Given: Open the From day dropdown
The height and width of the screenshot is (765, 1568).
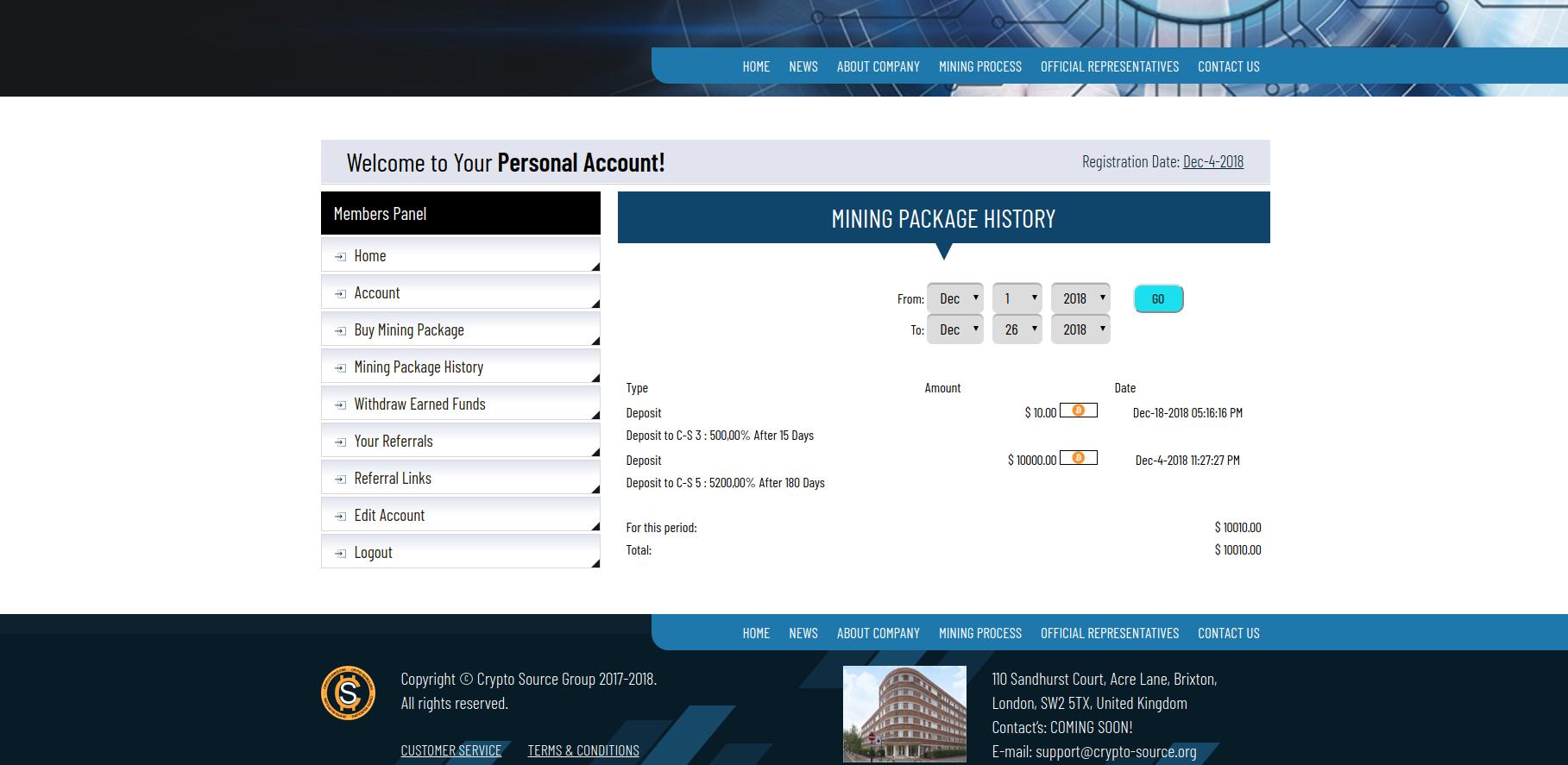Looking at the screenshot, I should 1017,298.
